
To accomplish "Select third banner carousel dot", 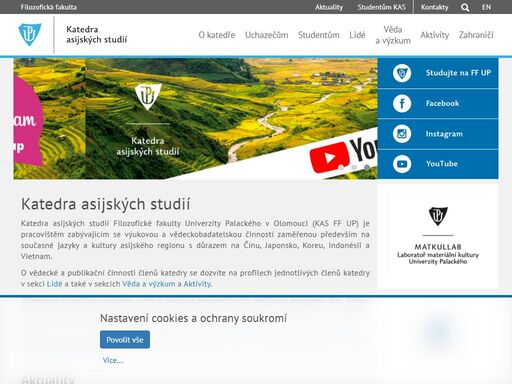I will click(367, 167).
